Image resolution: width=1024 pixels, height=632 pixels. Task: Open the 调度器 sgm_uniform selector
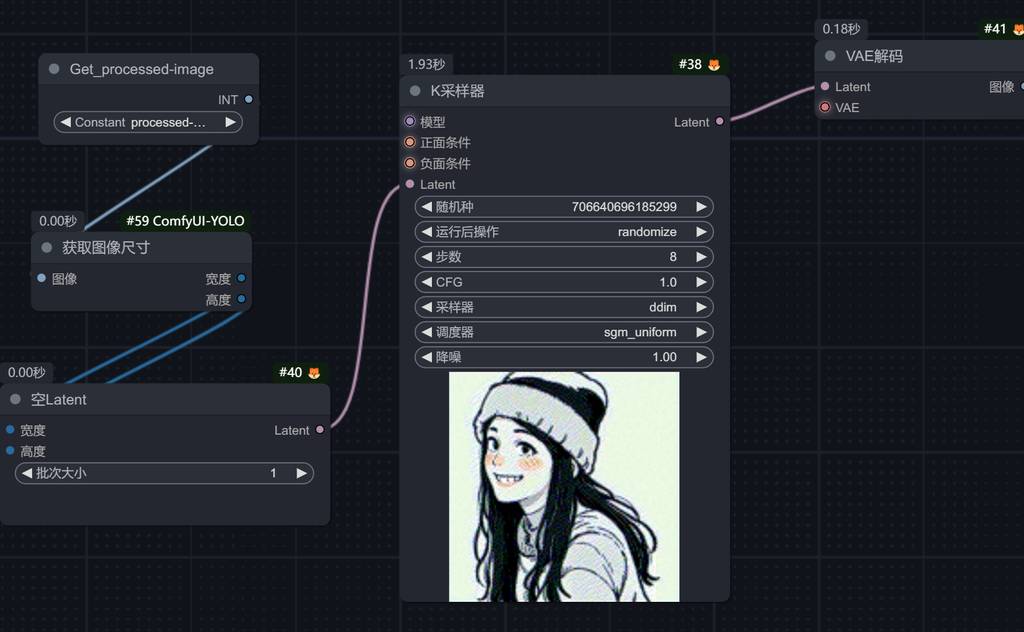click(564, 332)
